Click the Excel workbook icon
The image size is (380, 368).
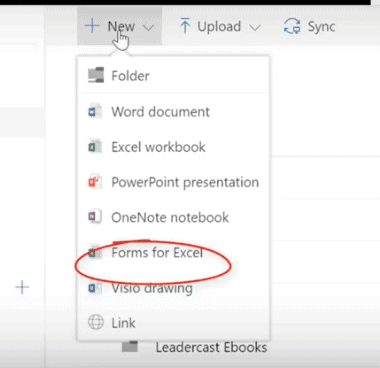95,147
